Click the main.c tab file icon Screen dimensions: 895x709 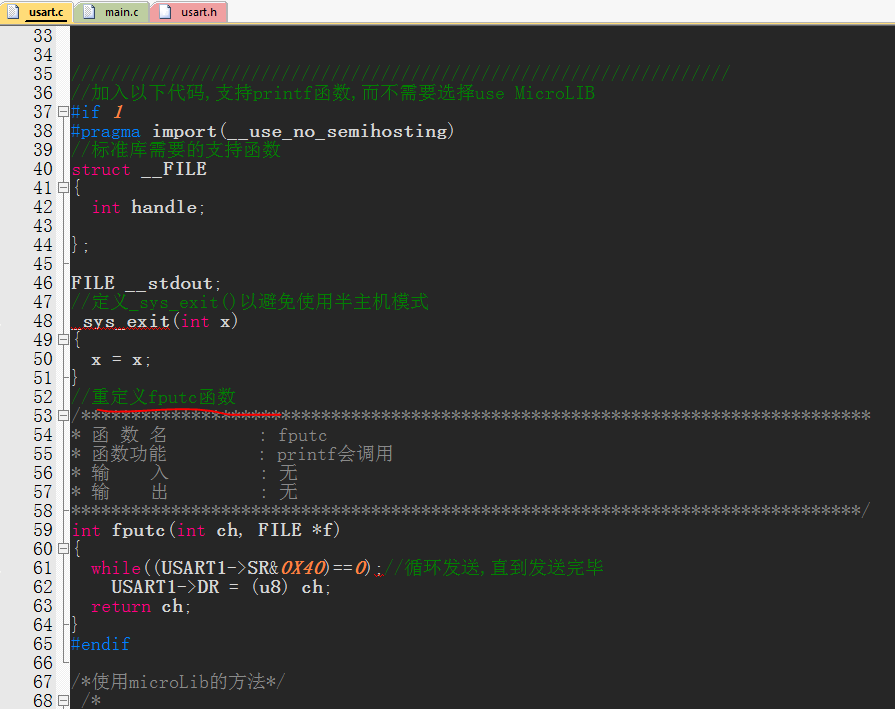89,12
